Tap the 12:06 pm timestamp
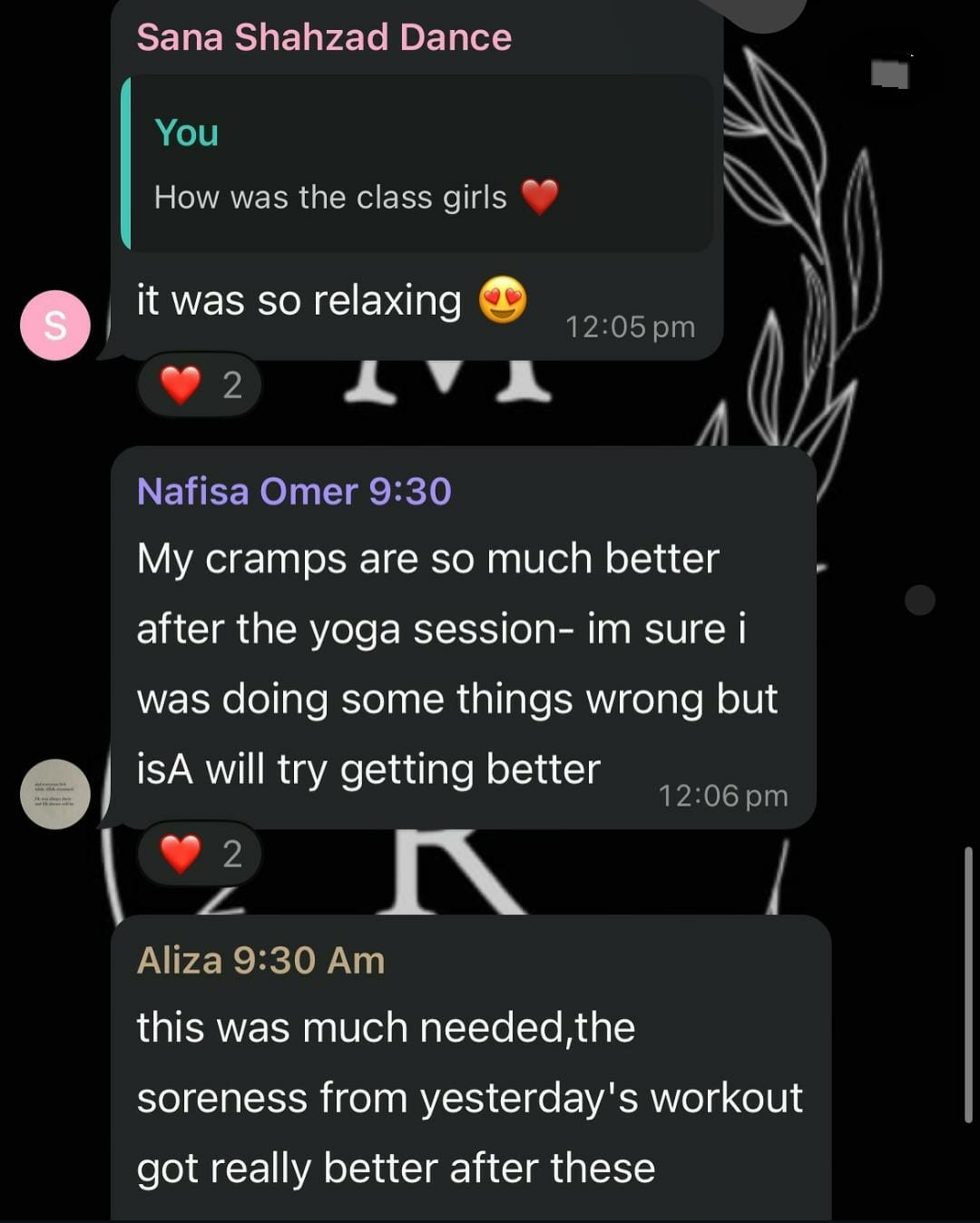This screenshot has width=980, height=1223. coord(723,796)
